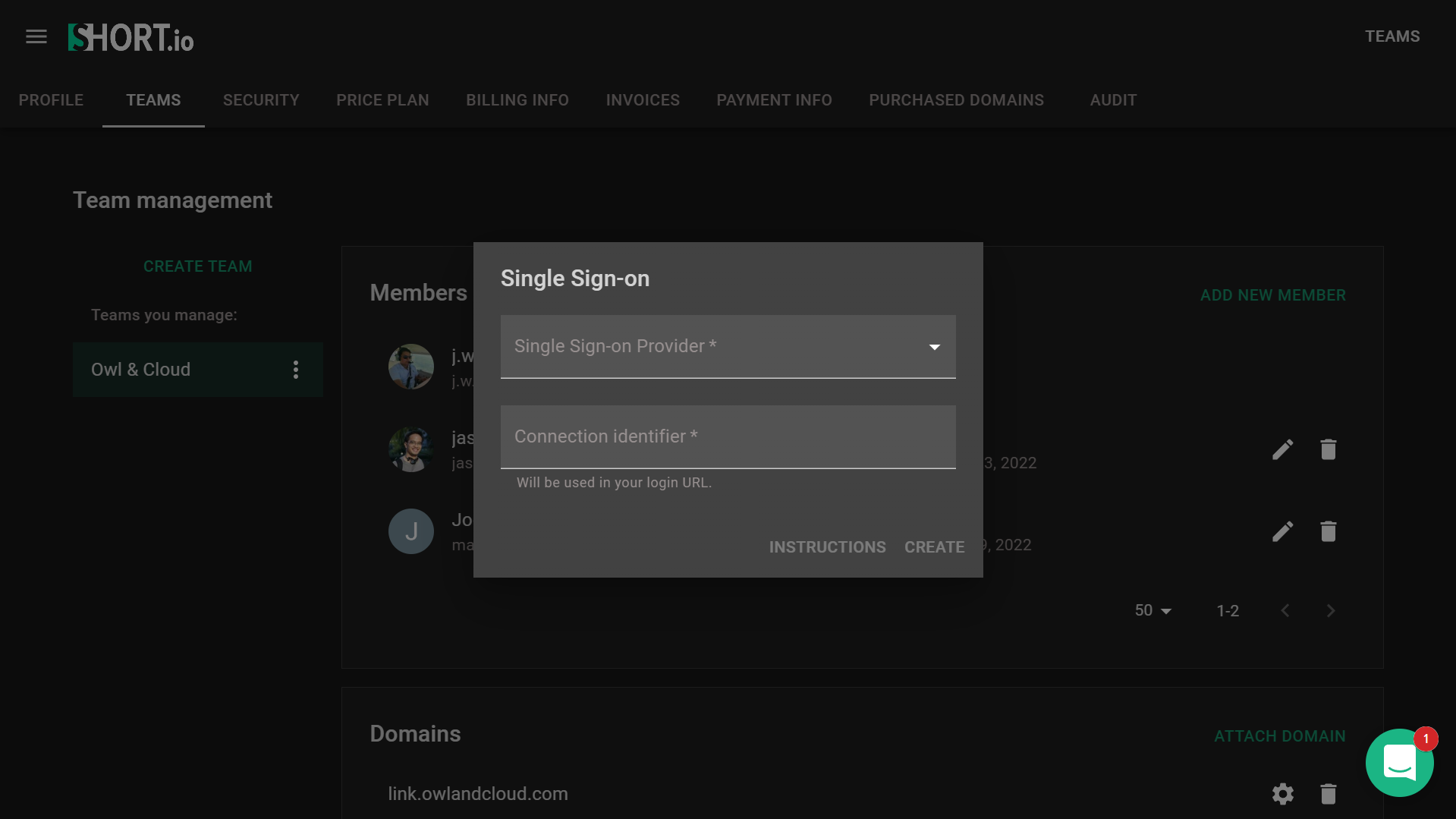
Task: Edit the second member with pencil icon
Action: [x=1282, y=449]
